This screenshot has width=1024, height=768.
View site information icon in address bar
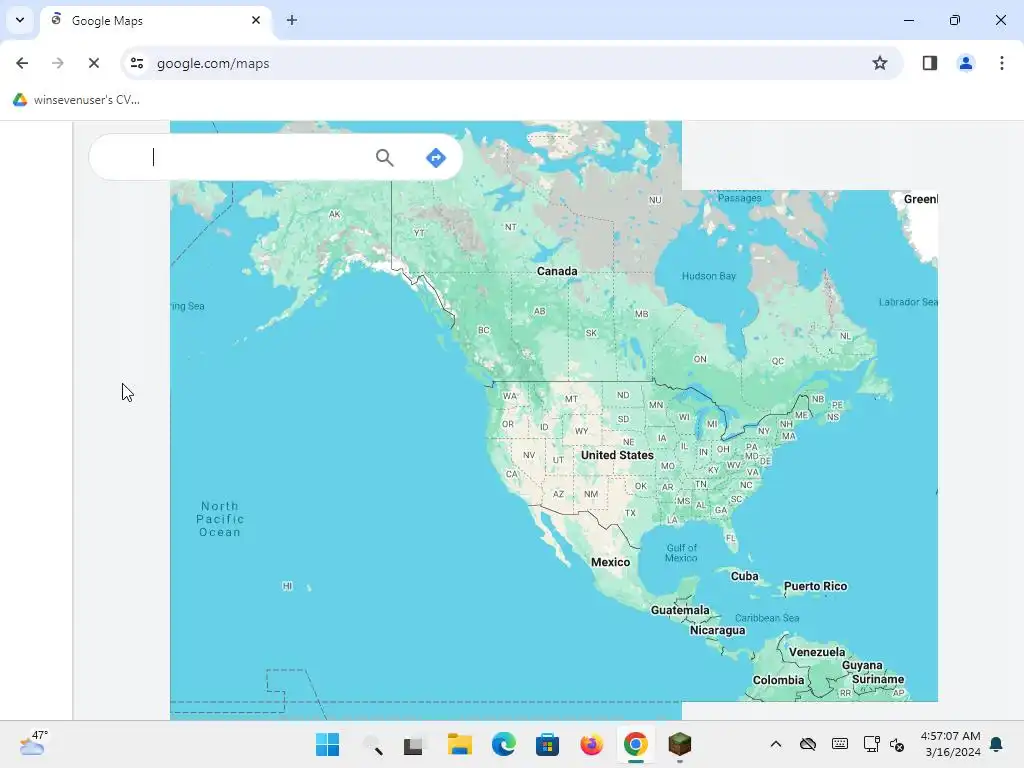coord(137,63)
